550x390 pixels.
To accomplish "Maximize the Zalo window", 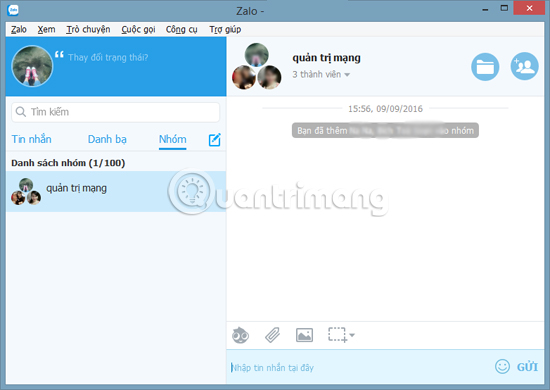I will [504, 8].
